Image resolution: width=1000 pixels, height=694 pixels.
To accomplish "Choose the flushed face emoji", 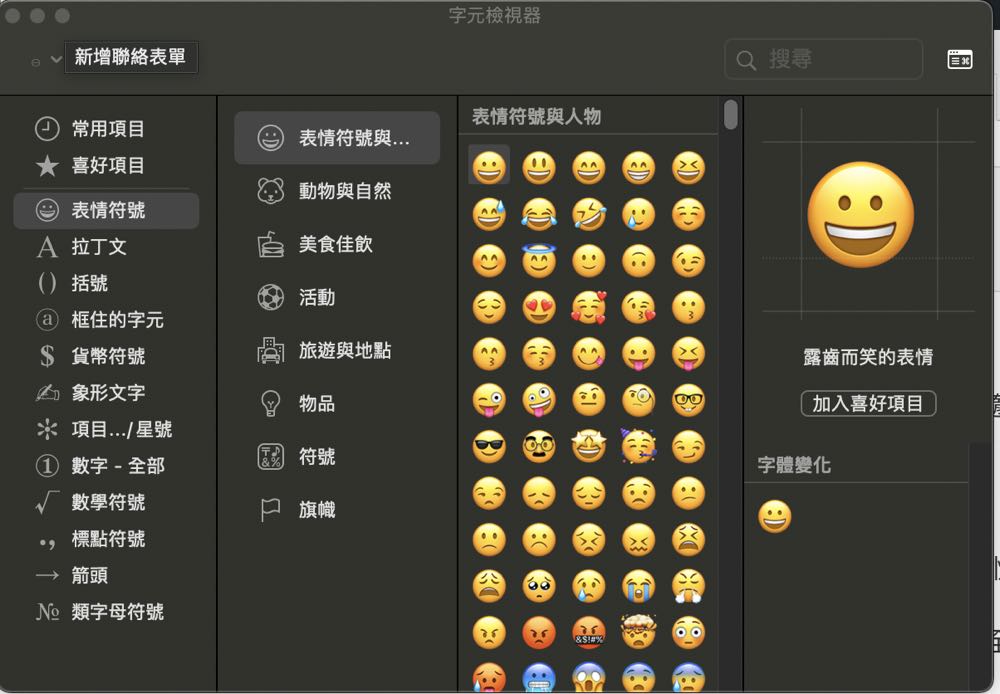I will click(688, 633).
